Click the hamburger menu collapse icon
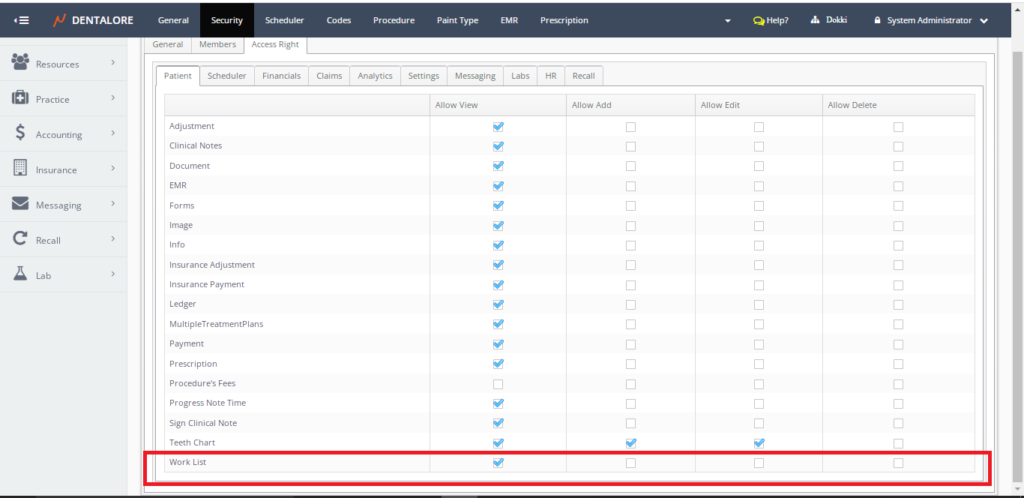1024x498 pixels. pos(21,20)
